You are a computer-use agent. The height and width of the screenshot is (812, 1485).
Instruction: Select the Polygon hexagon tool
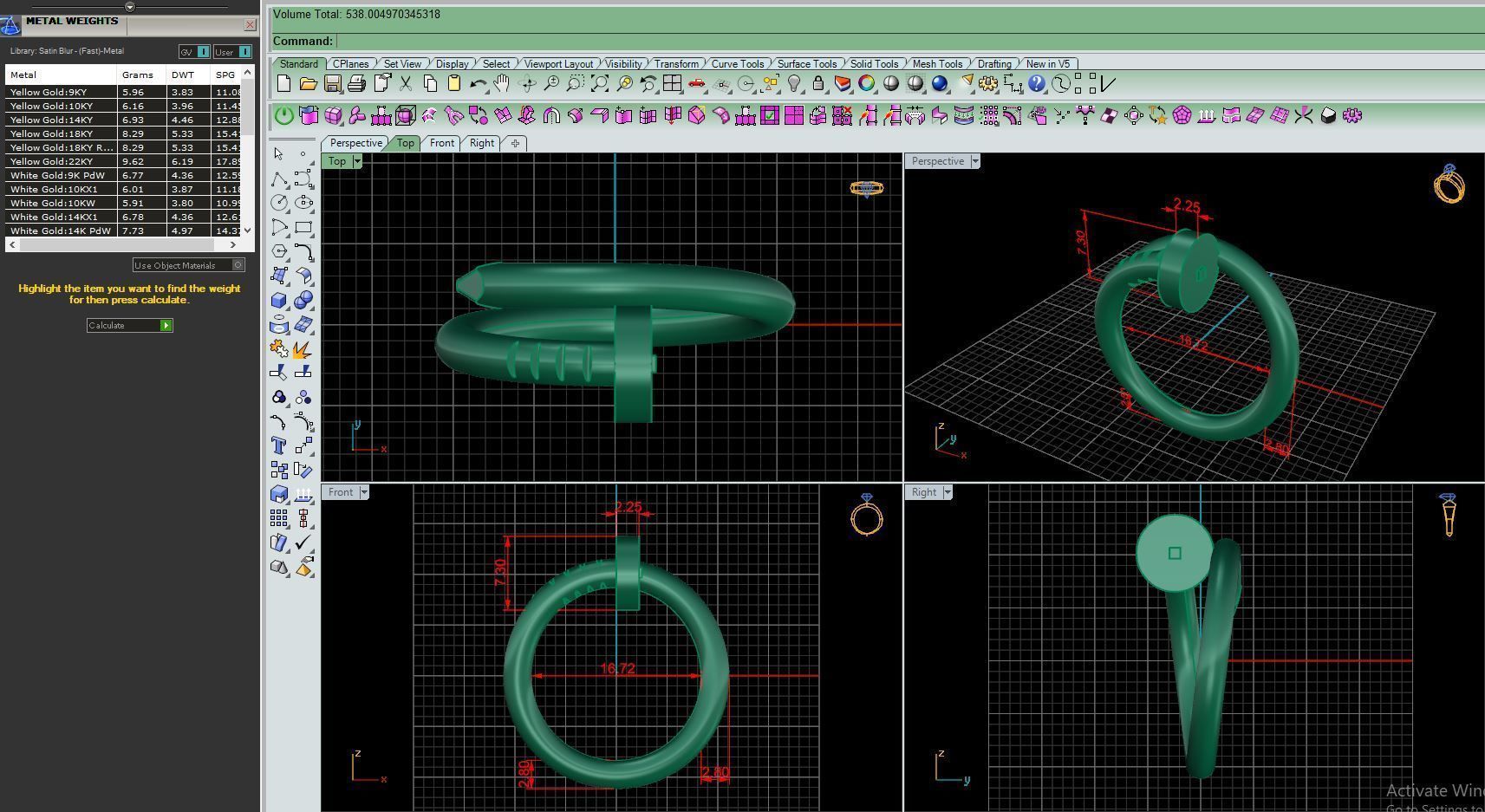click(x=278, y=251)
